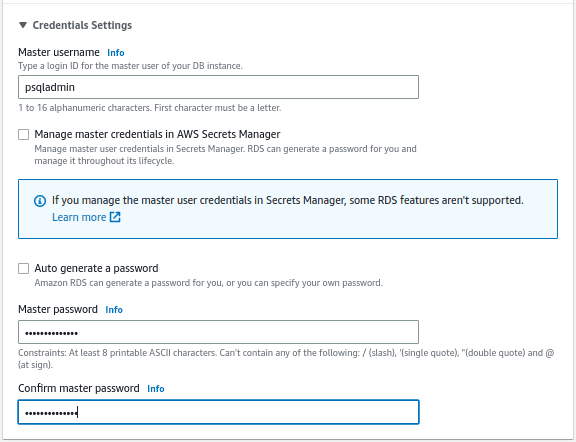Open Info link beside Confirm master password
576x442 pixels.
point(156,389)
